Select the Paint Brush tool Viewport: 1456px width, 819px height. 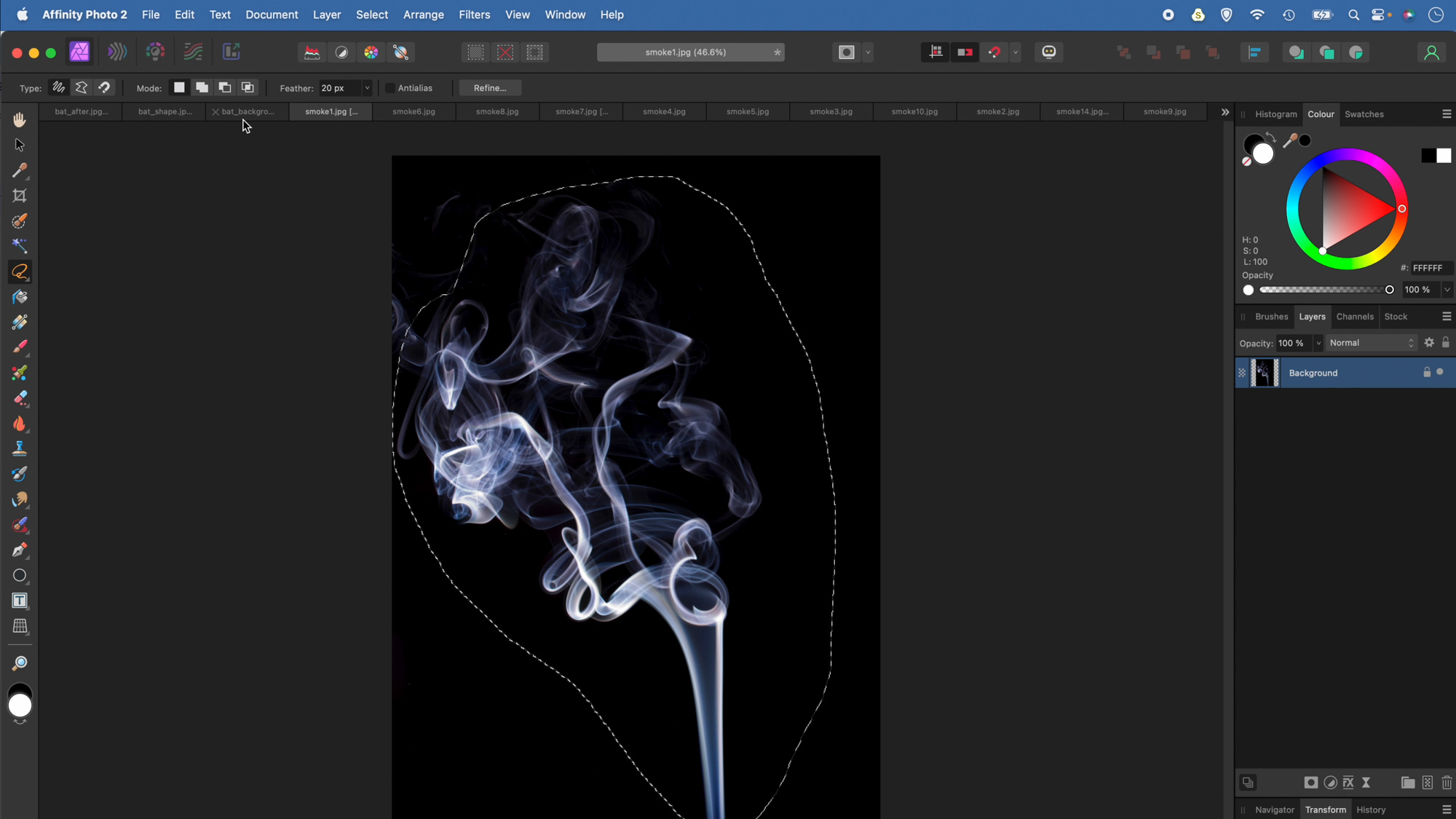coord(20,347)
